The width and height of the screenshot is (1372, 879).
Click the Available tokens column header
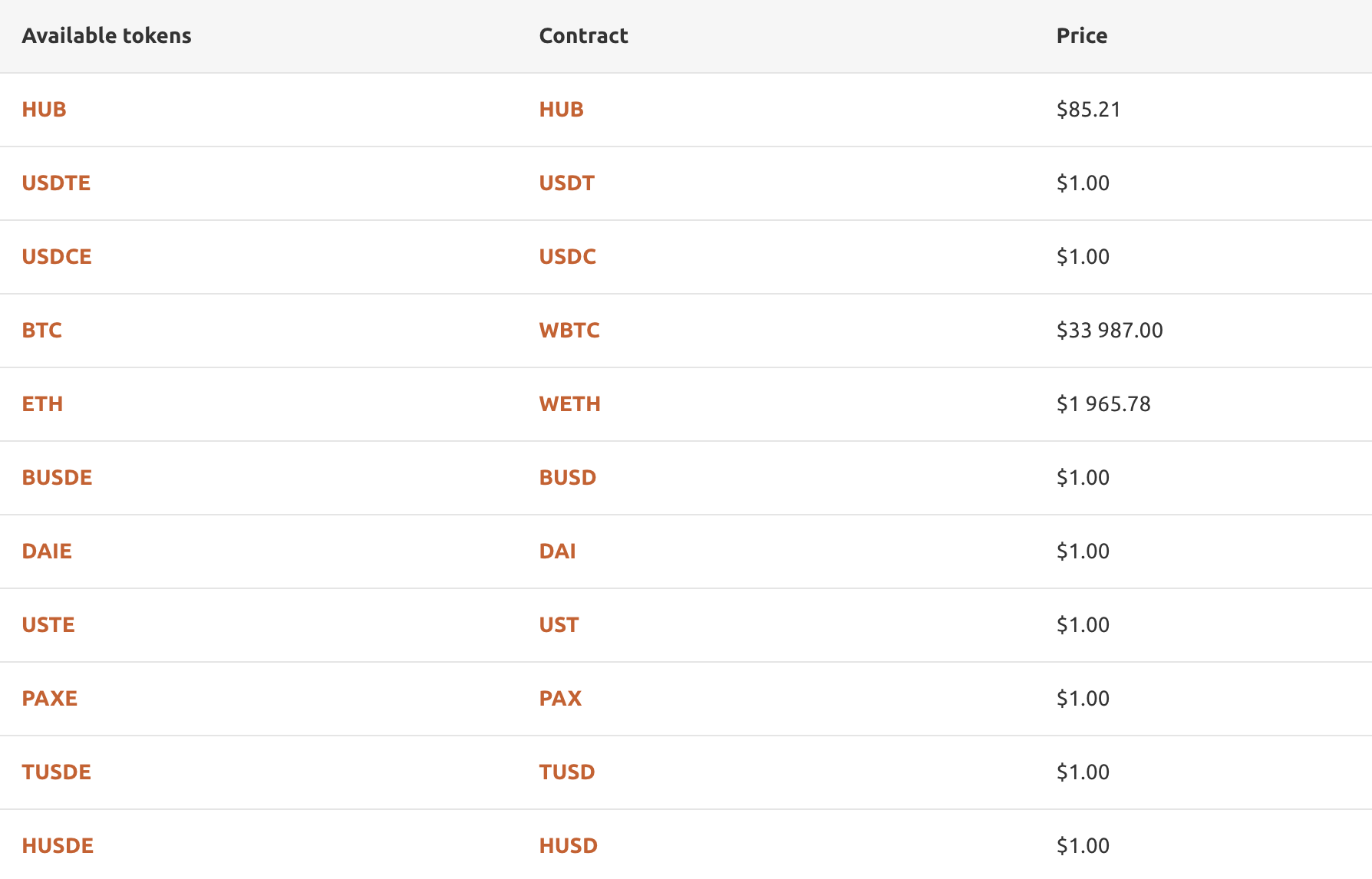click(x=107, y=36)
